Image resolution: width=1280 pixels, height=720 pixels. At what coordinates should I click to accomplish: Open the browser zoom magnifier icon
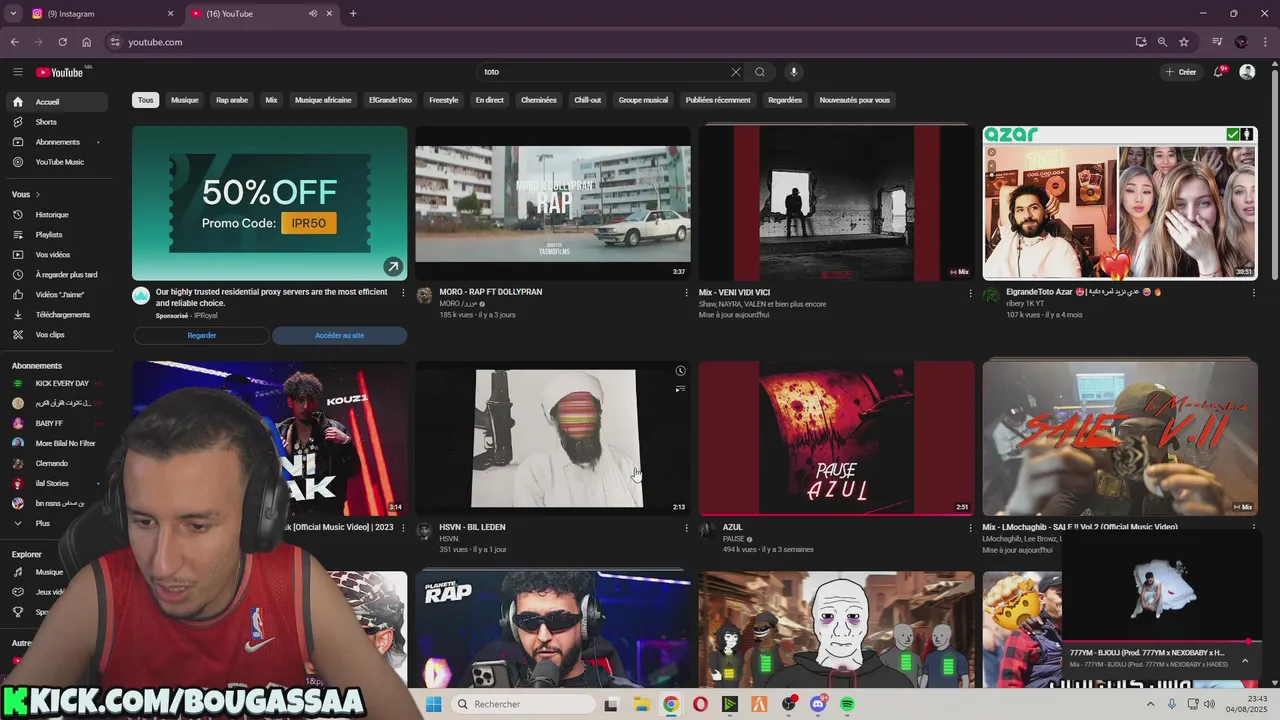point(1162,42)
